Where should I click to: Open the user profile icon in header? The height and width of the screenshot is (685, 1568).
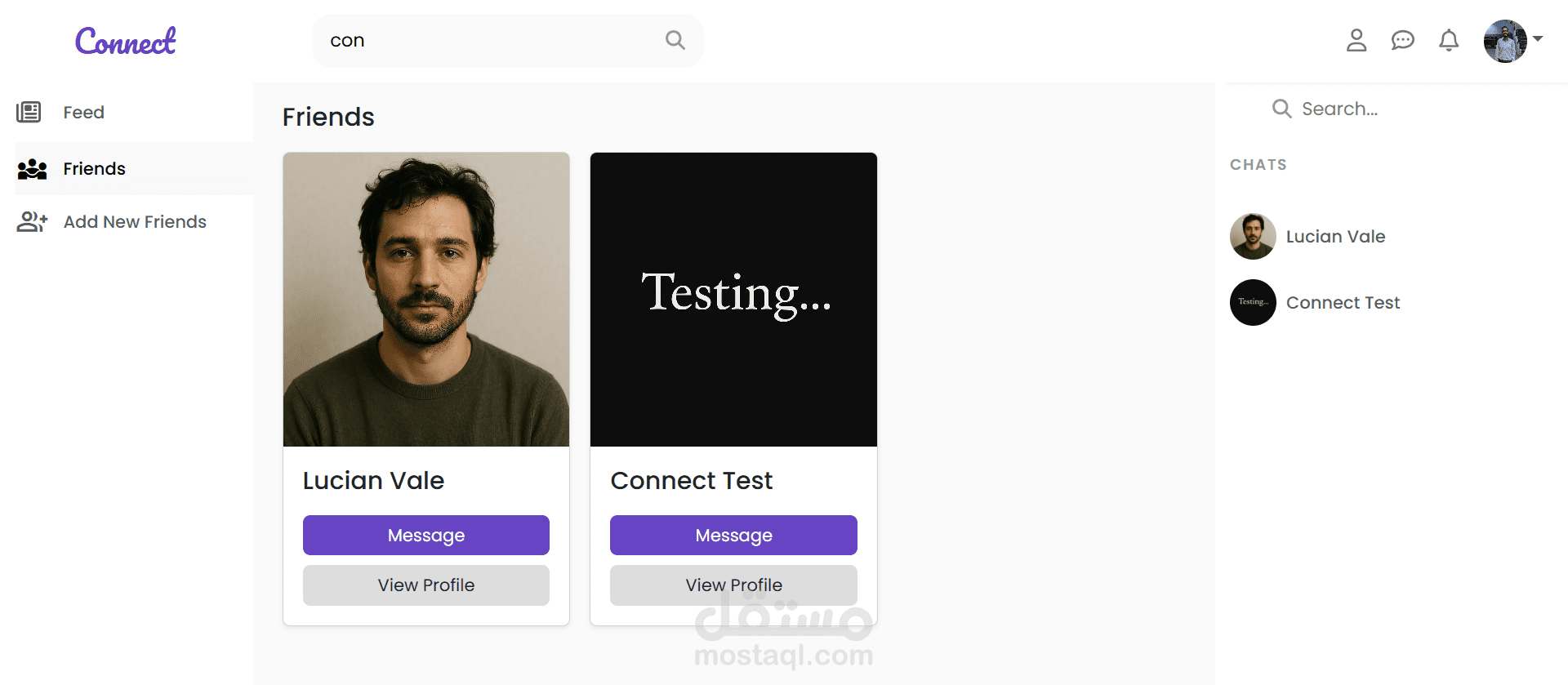[x=1356, y=40]
